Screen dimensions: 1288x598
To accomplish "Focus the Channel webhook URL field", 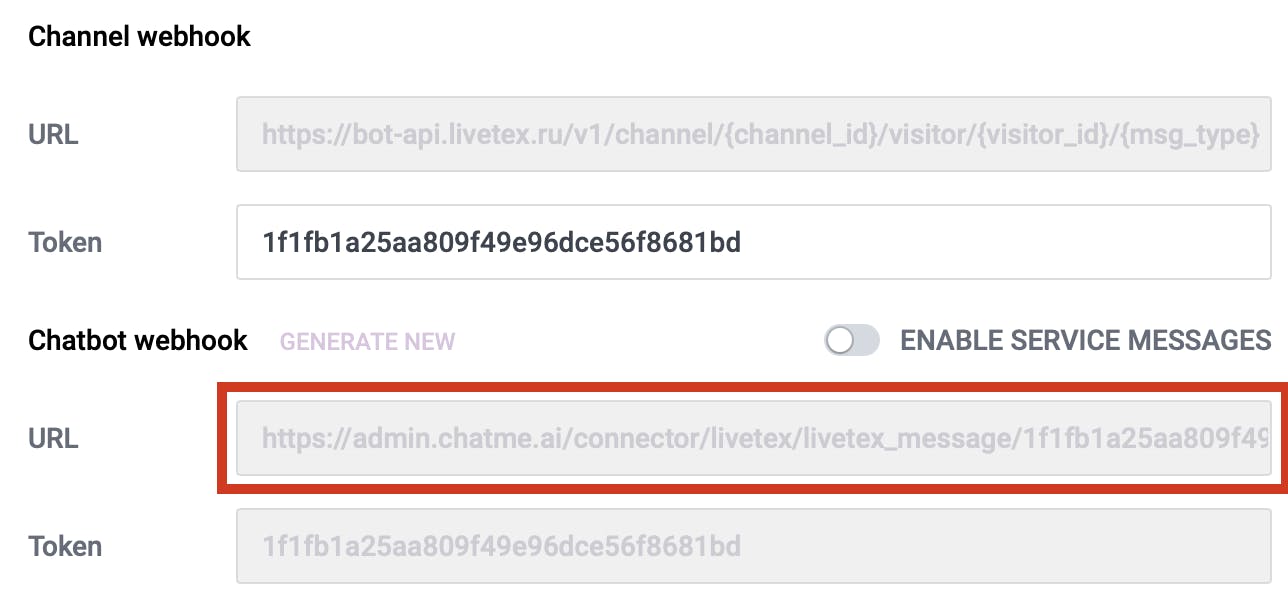I will coord(753,134).
